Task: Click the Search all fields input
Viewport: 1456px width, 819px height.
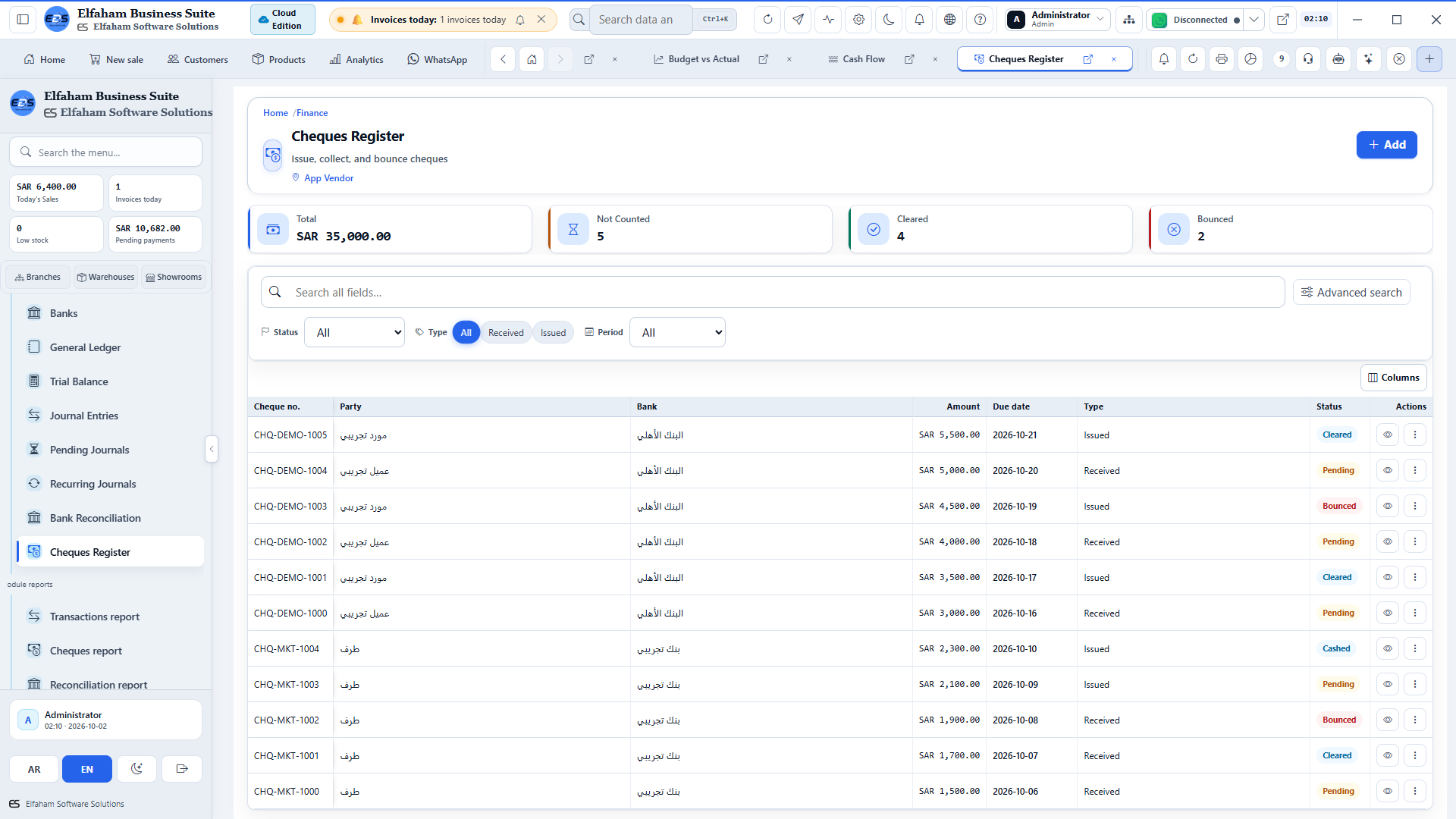Action: click(773, 293)
